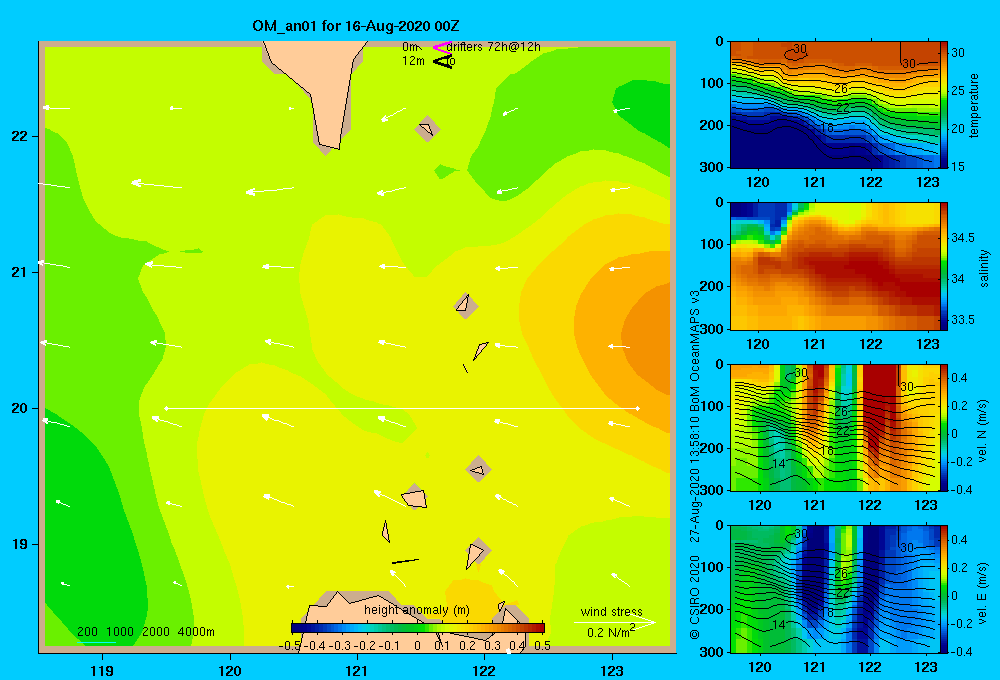Click the orange high anomaly center on the map's east edge

coord(647,338)
